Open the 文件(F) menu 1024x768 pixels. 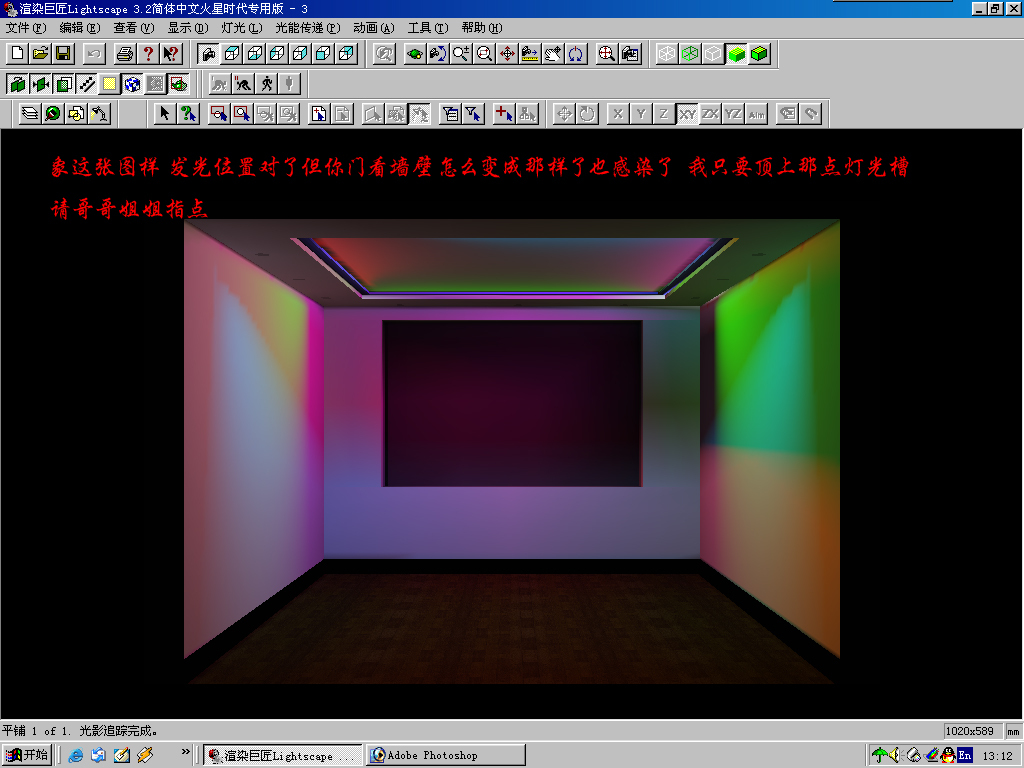(x=26, y=28)
